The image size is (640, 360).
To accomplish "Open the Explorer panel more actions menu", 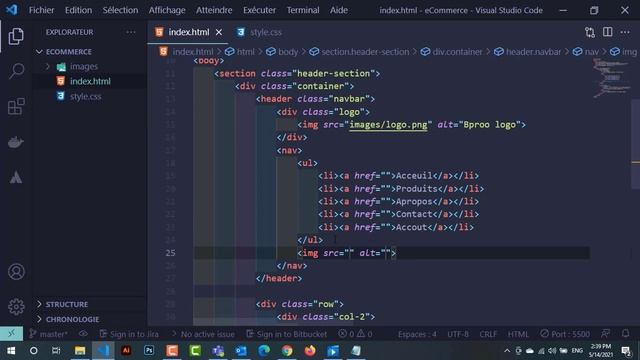I will [x=131, y=32].
